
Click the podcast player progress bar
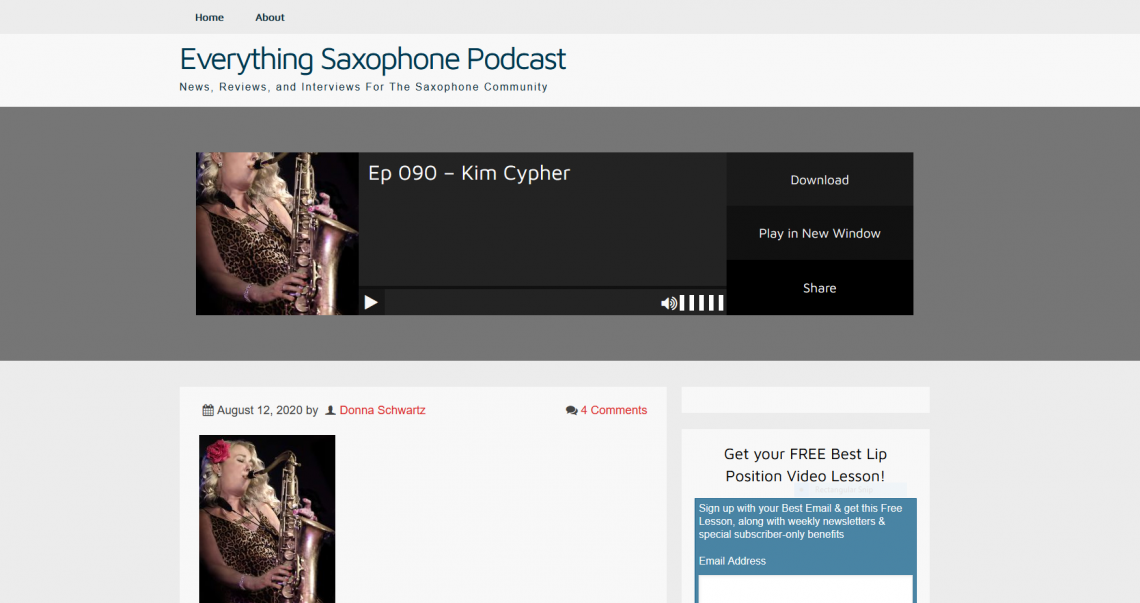pos(520,303)
